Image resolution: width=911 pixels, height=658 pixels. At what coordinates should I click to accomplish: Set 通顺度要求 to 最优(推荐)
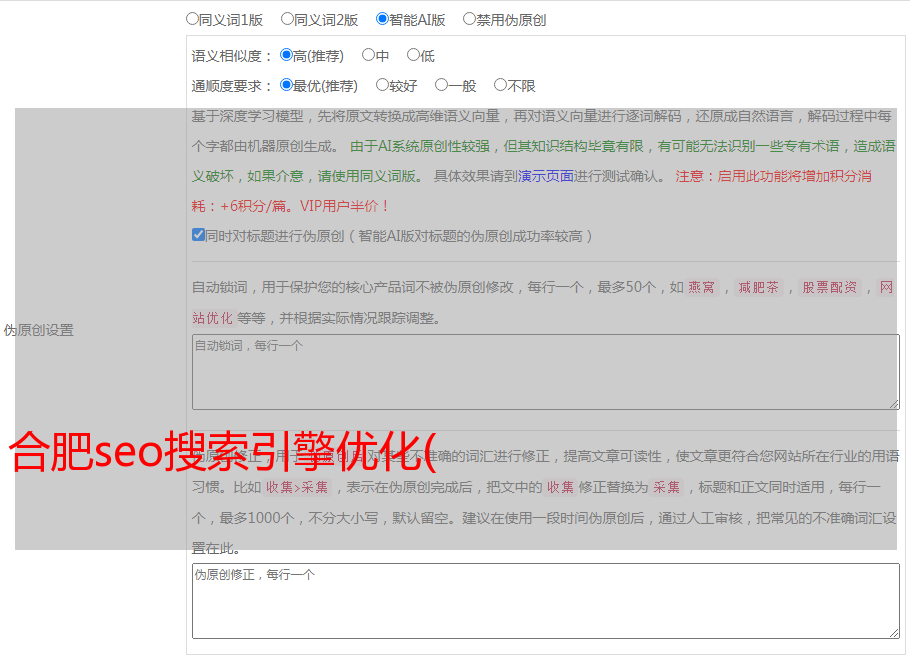(x=286, y=85)
